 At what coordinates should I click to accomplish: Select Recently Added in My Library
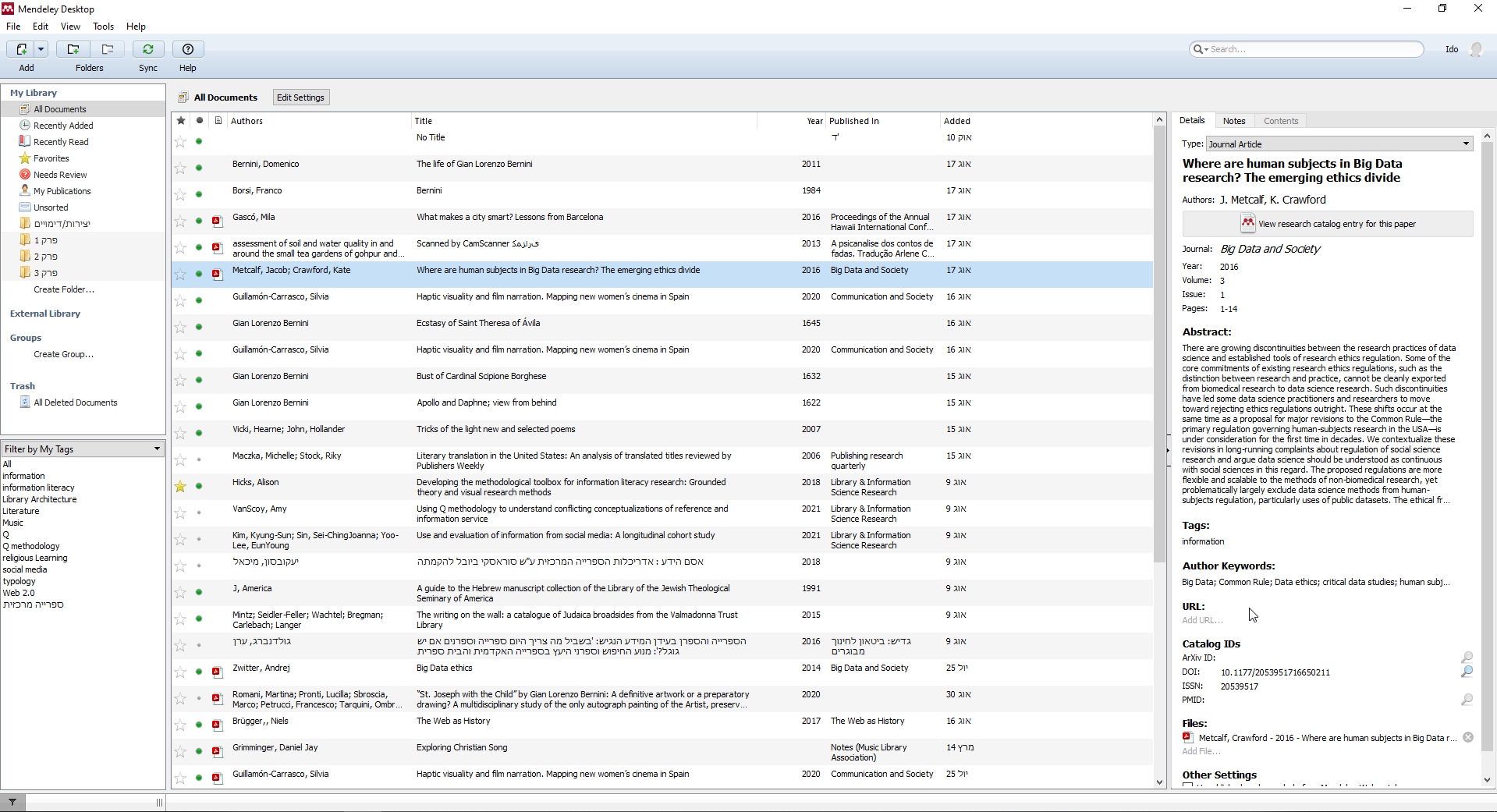coord(63,126)
